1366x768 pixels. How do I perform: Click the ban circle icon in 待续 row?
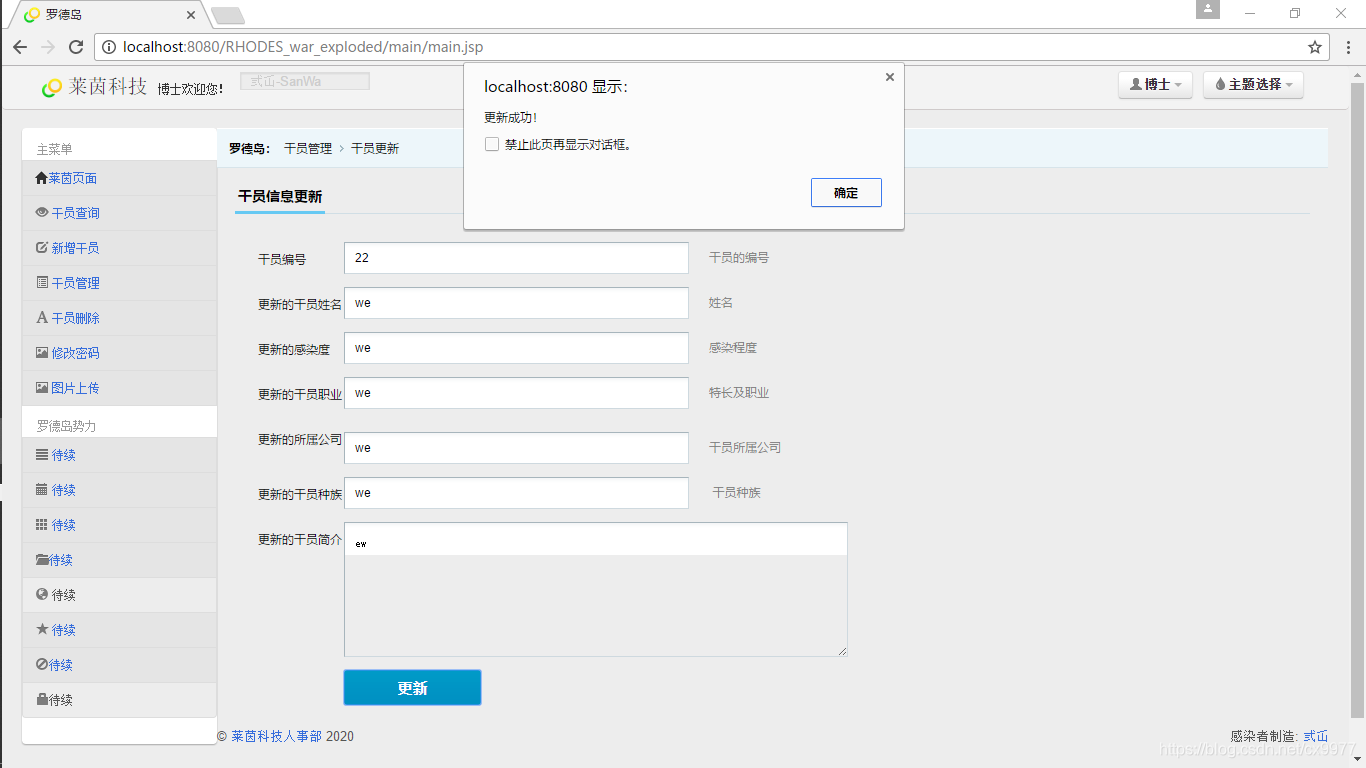point(42,665)
